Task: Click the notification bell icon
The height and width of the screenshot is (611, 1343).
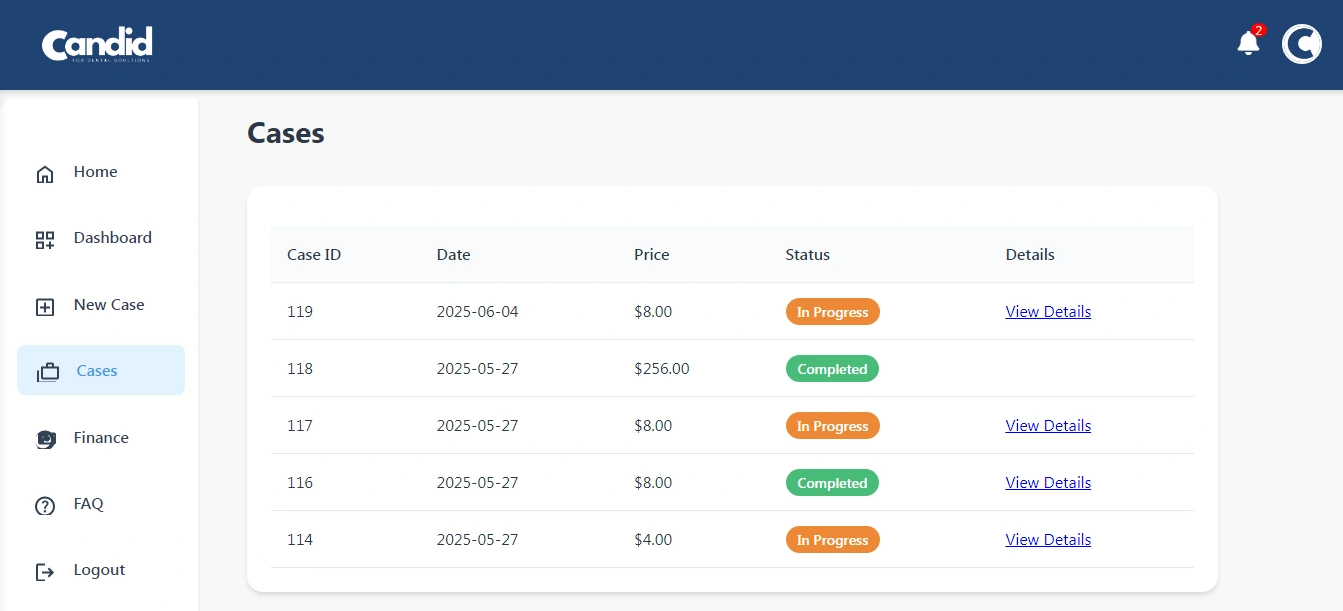Action: tap(1248, 43)
